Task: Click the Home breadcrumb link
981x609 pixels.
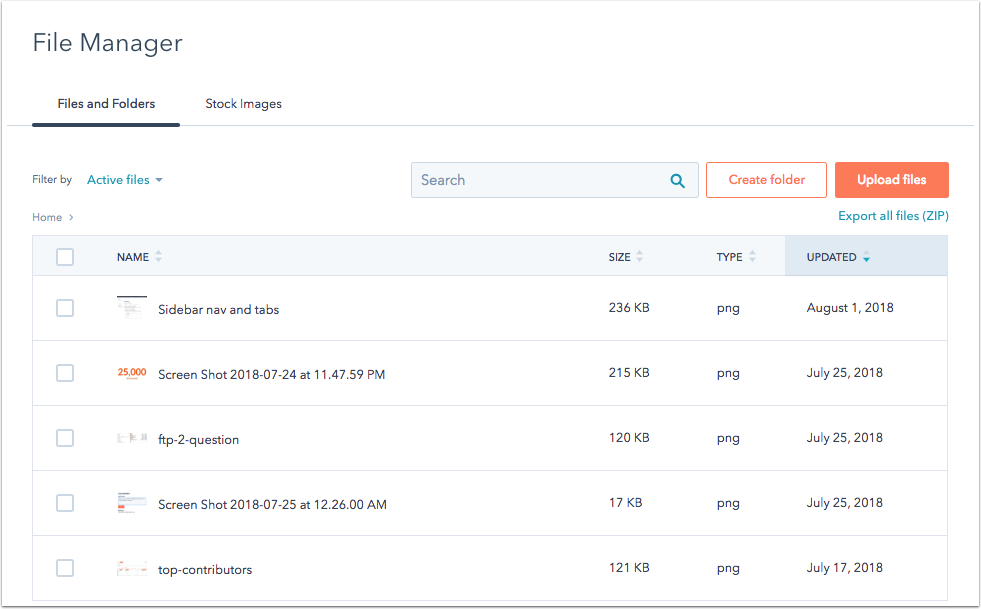Action: [47, 217]
